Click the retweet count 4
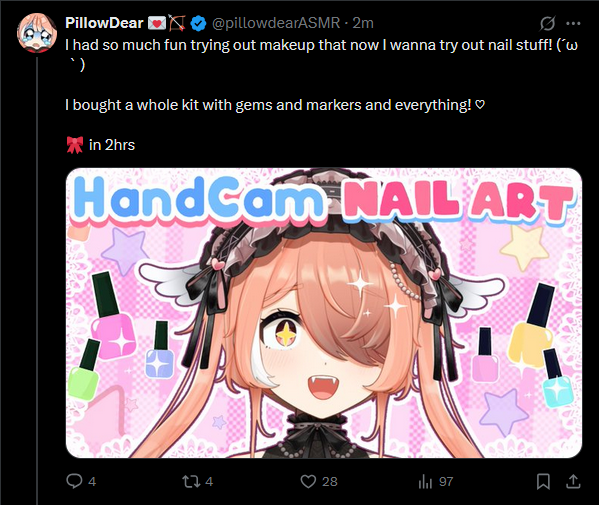 (x=209, y=481)
